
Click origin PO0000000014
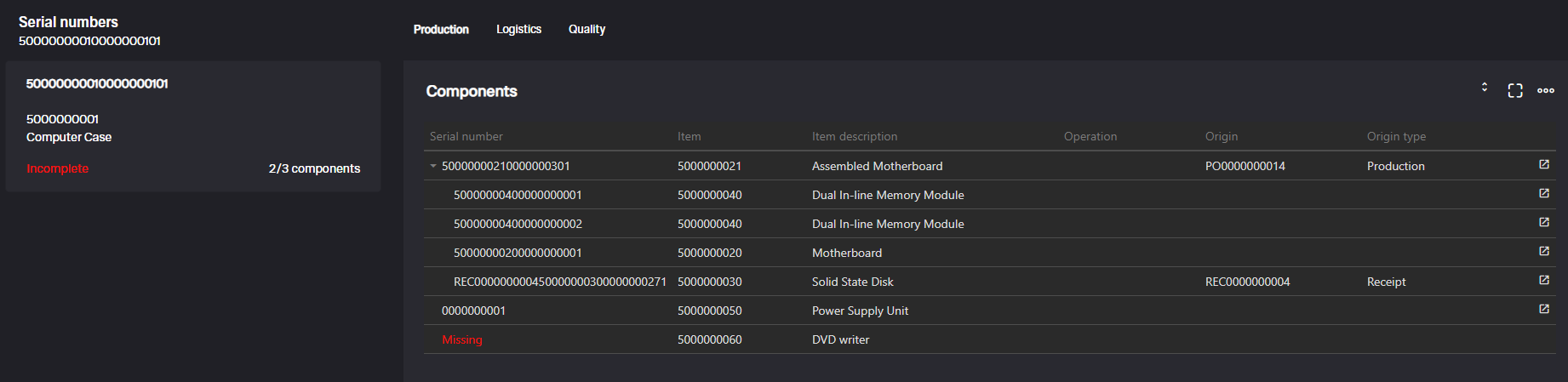point(1245,166)
